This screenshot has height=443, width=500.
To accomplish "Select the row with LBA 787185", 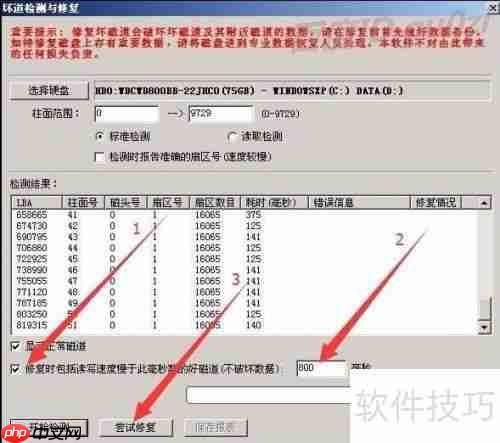I will (245, 303).
